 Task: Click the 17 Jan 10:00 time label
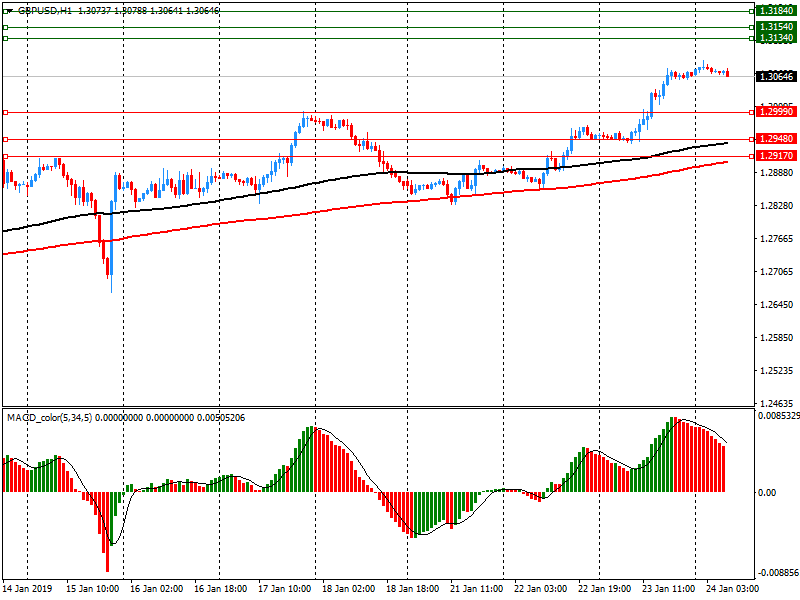point(284,588)
